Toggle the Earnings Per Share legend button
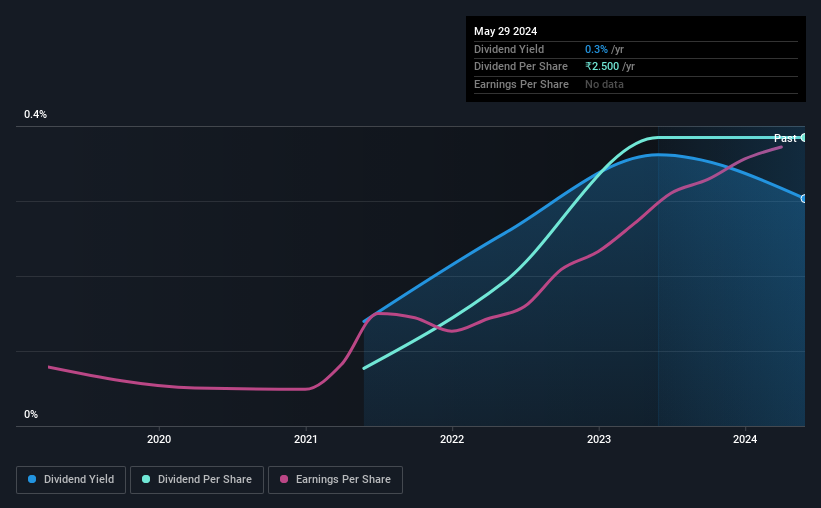This screenshot has height=508, width=821. 335,480
